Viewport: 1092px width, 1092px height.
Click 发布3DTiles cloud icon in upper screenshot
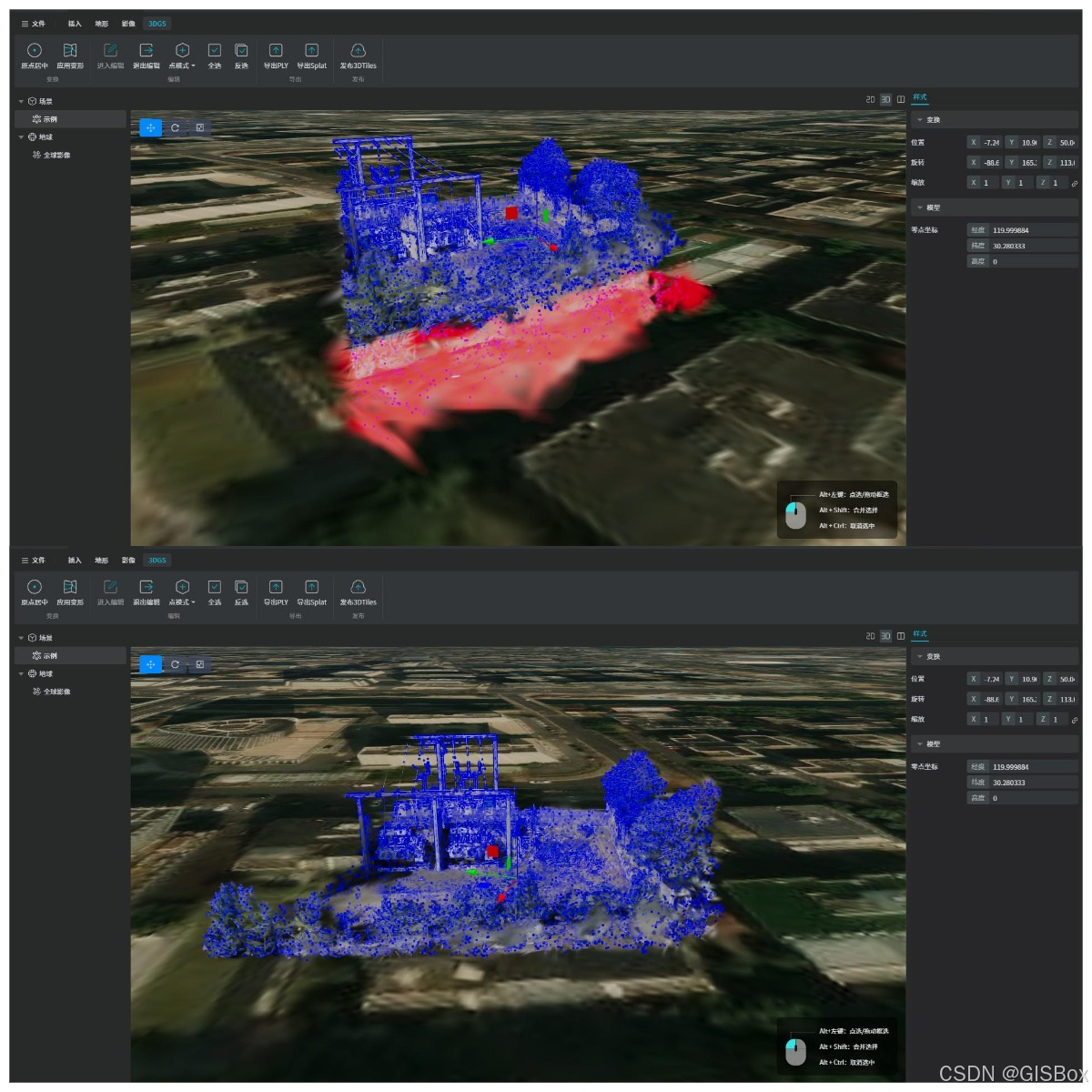point(358,50)
